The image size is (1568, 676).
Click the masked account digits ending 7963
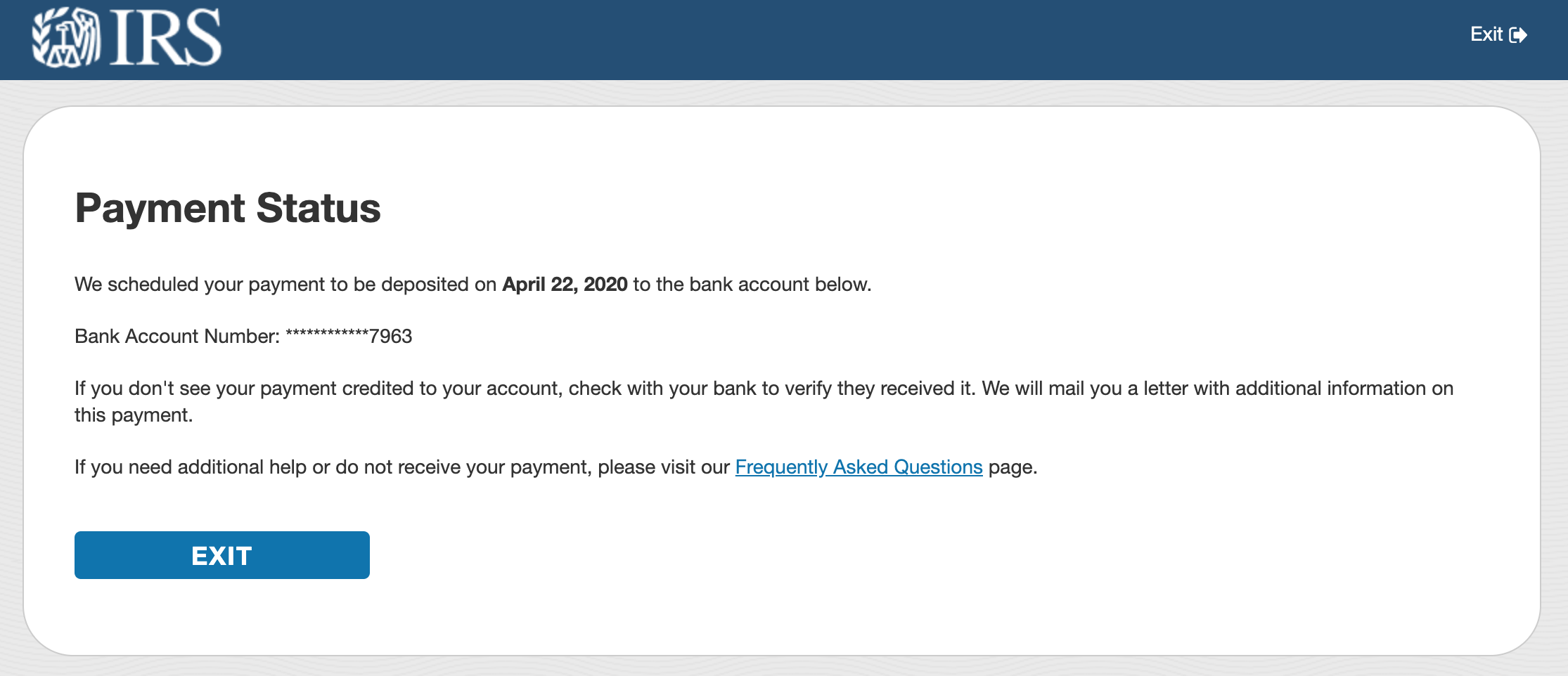click(x=349, y=337)
